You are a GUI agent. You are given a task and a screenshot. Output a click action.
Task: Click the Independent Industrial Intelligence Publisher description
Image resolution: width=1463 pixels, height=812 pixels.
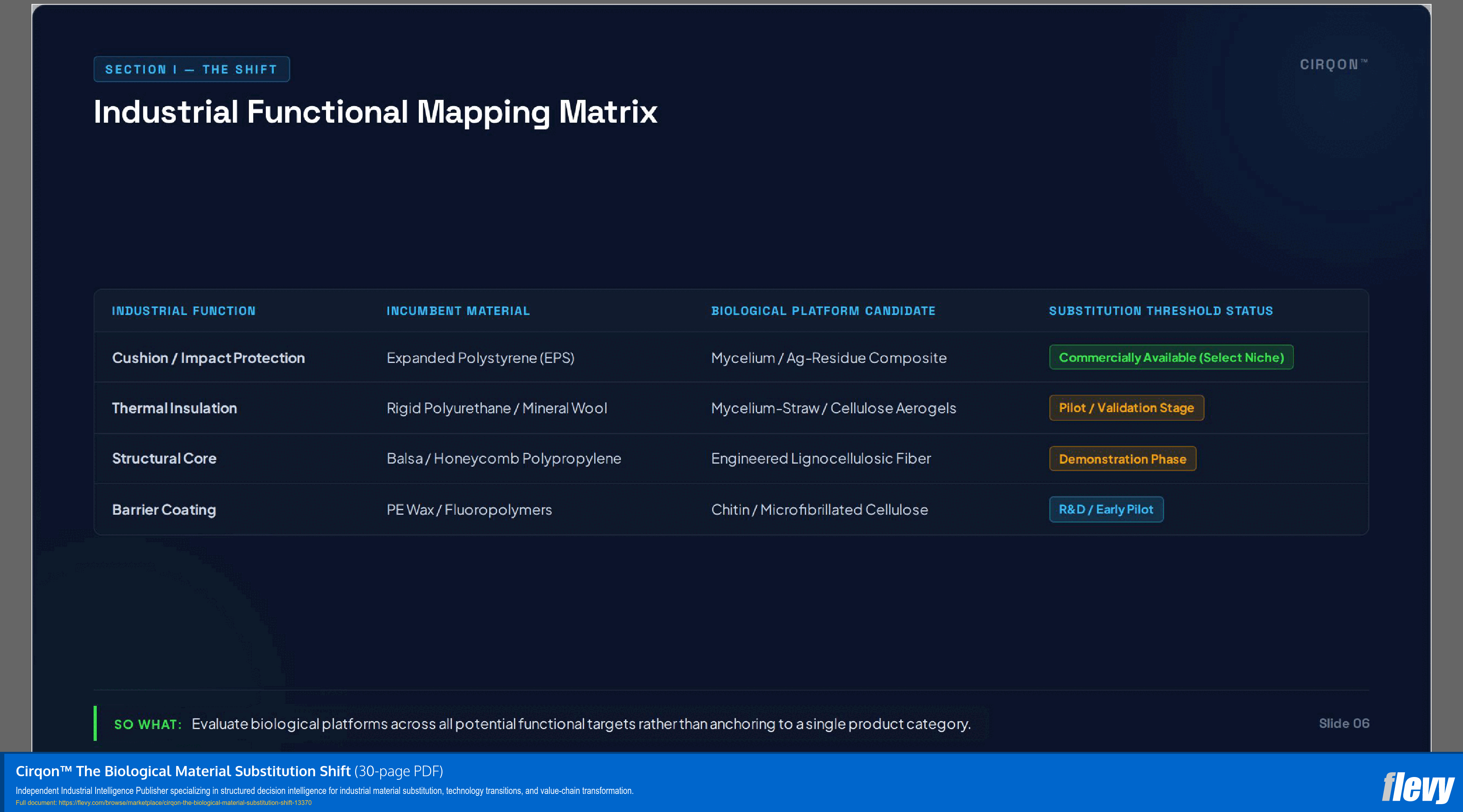(x=324, y=790)
